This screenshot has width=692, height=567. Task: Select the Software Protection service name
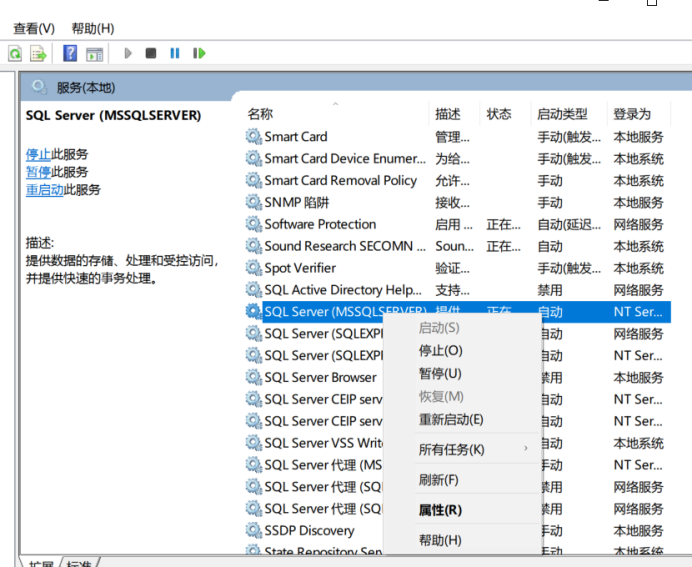tap(320, 224)
